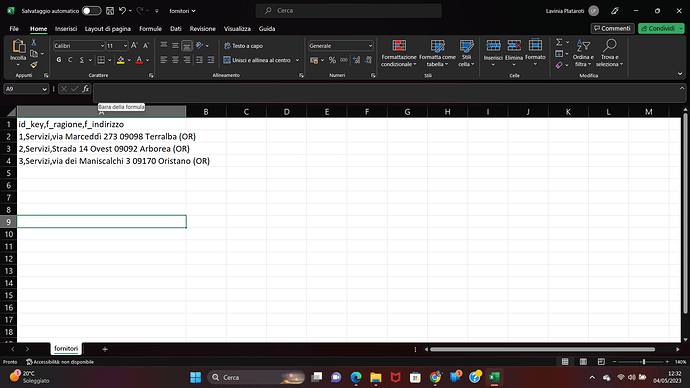Click the Excel icon in the taskbar
Screen dimensions: 690x388
click(x=494, y=377)
